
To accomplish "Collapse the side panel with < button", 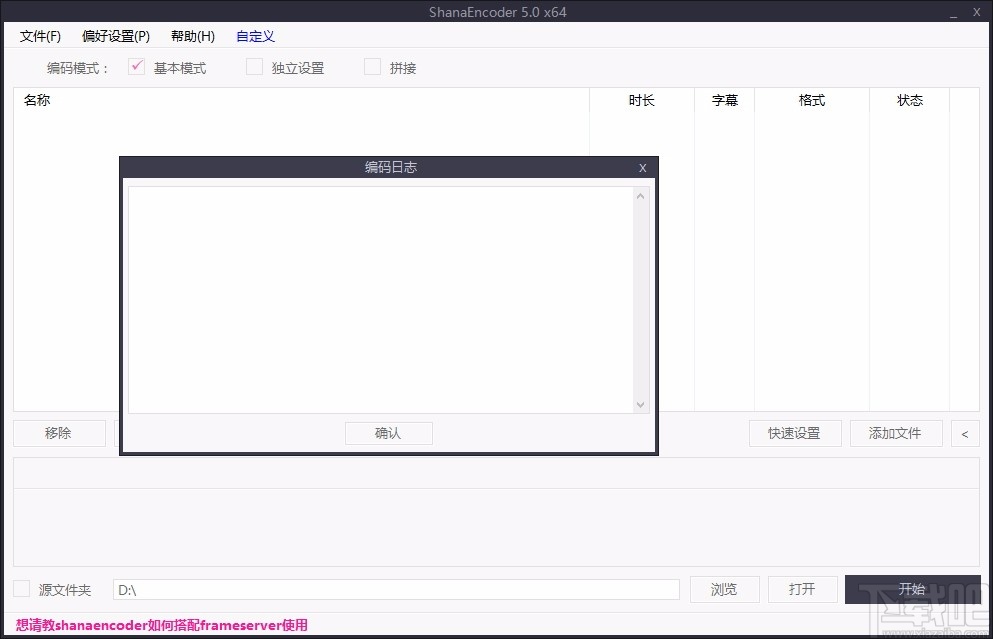I will coord(964,433).
